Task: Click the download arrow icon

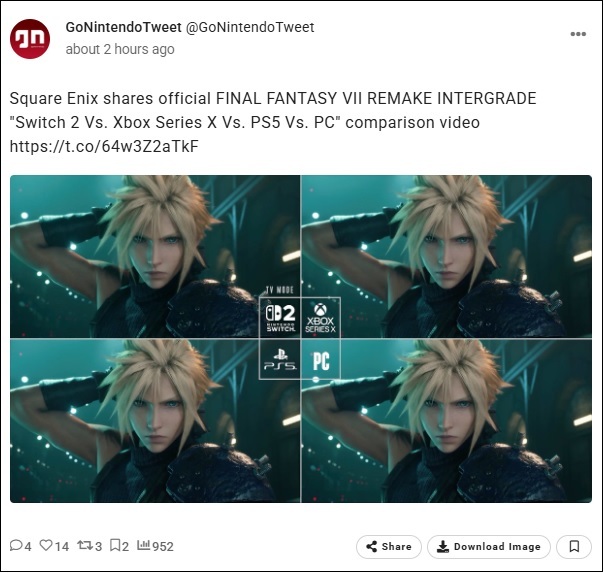Action: [x=443, y=546]
